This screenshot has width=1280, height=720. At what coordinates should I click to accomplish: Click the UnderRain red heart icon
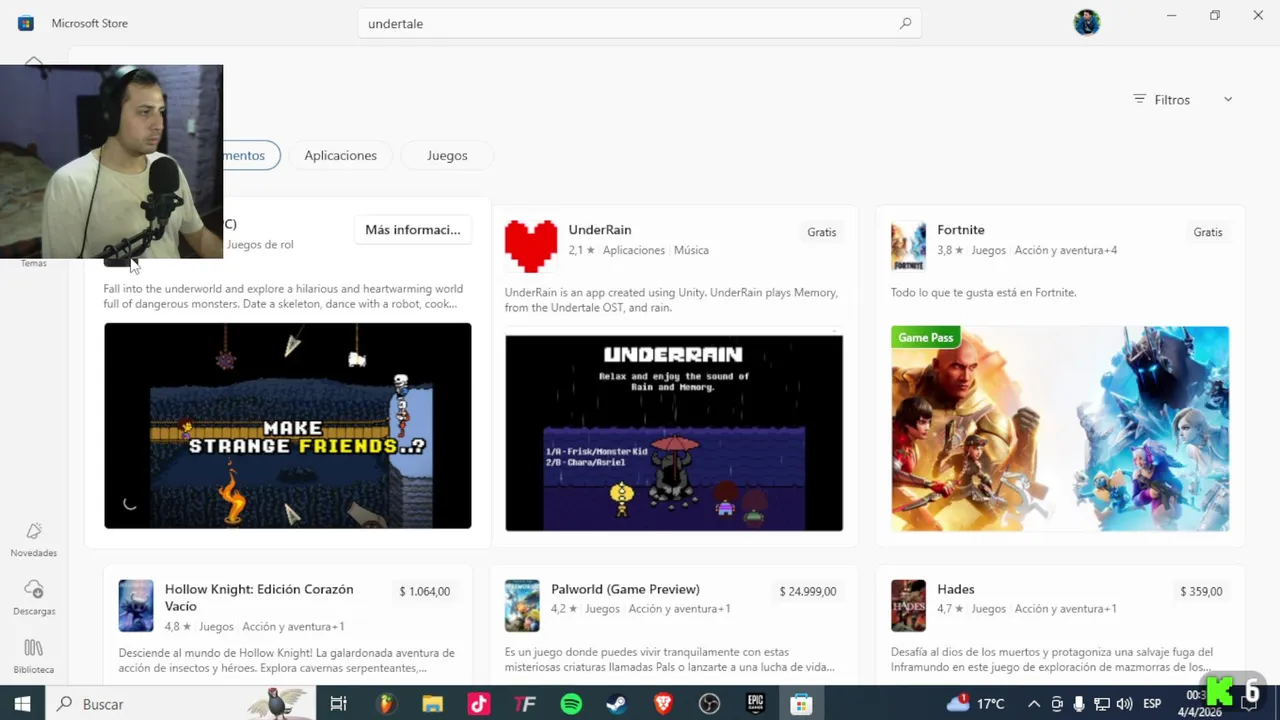[x=531, y=246]
